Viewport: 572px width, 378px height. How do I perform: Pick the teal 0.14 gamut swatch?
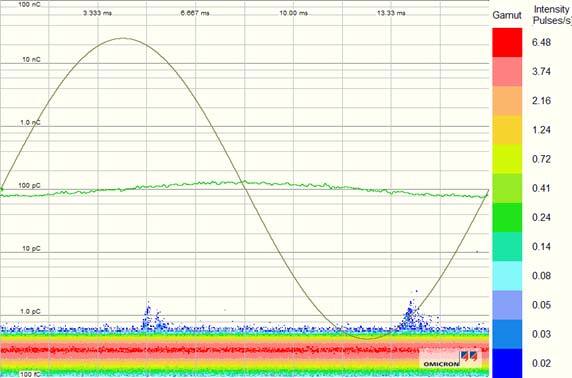click(x=507, y=247)
